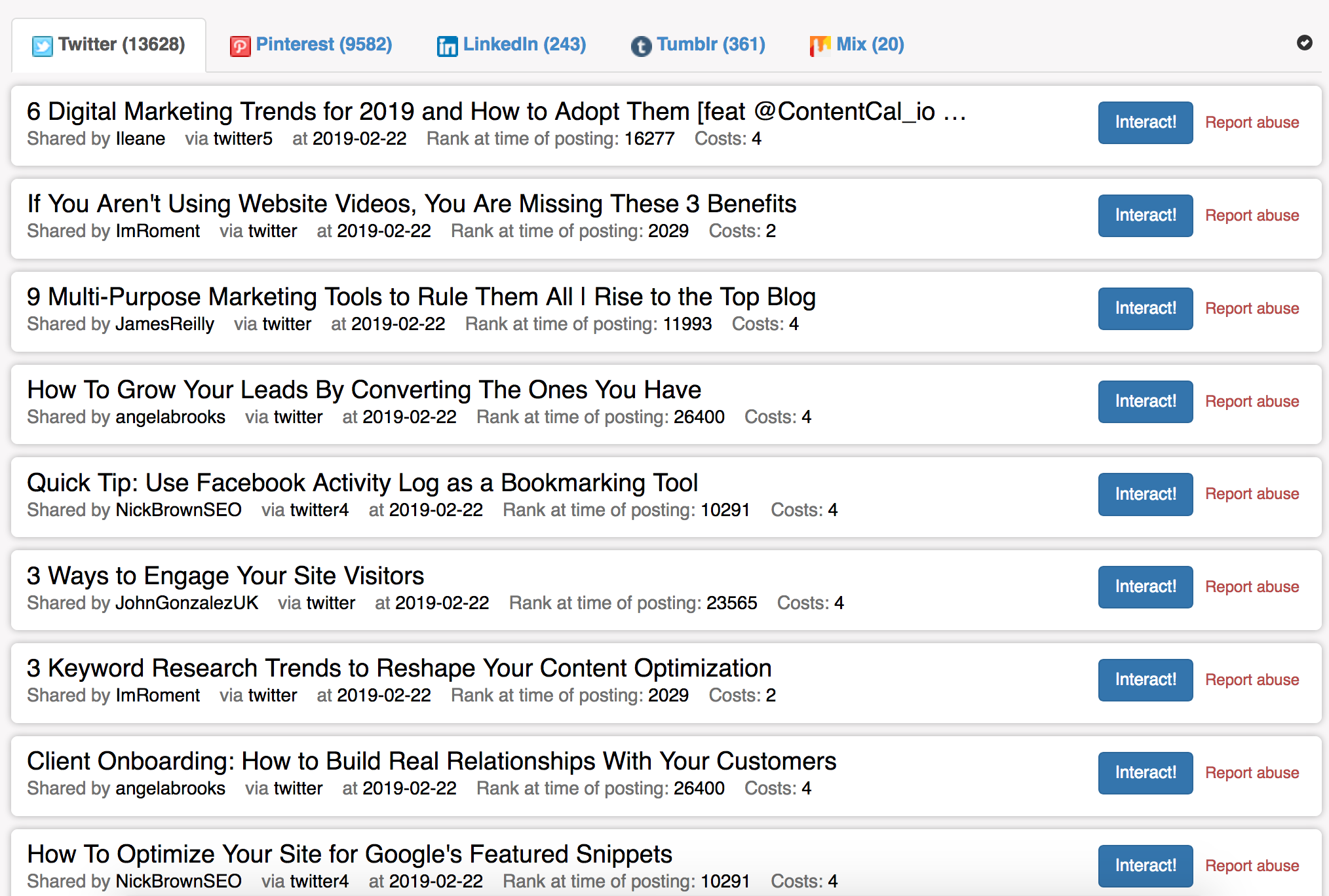Interact with Google's Featured Snippets post

click(1146, 866)
